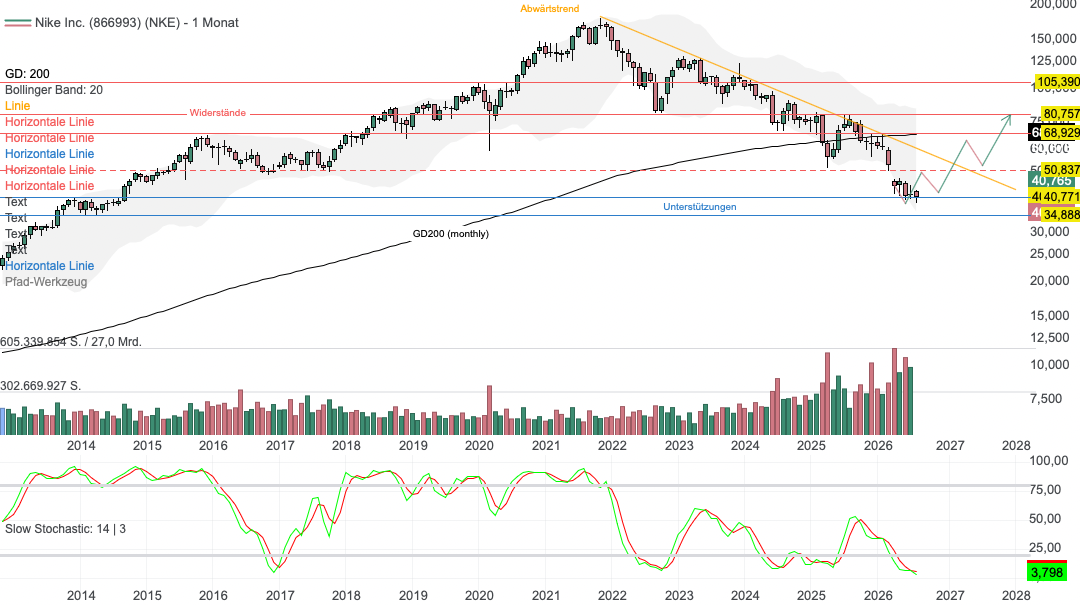Click the 'Slow Stochastic: 14 | 3' label

[65, 529]
